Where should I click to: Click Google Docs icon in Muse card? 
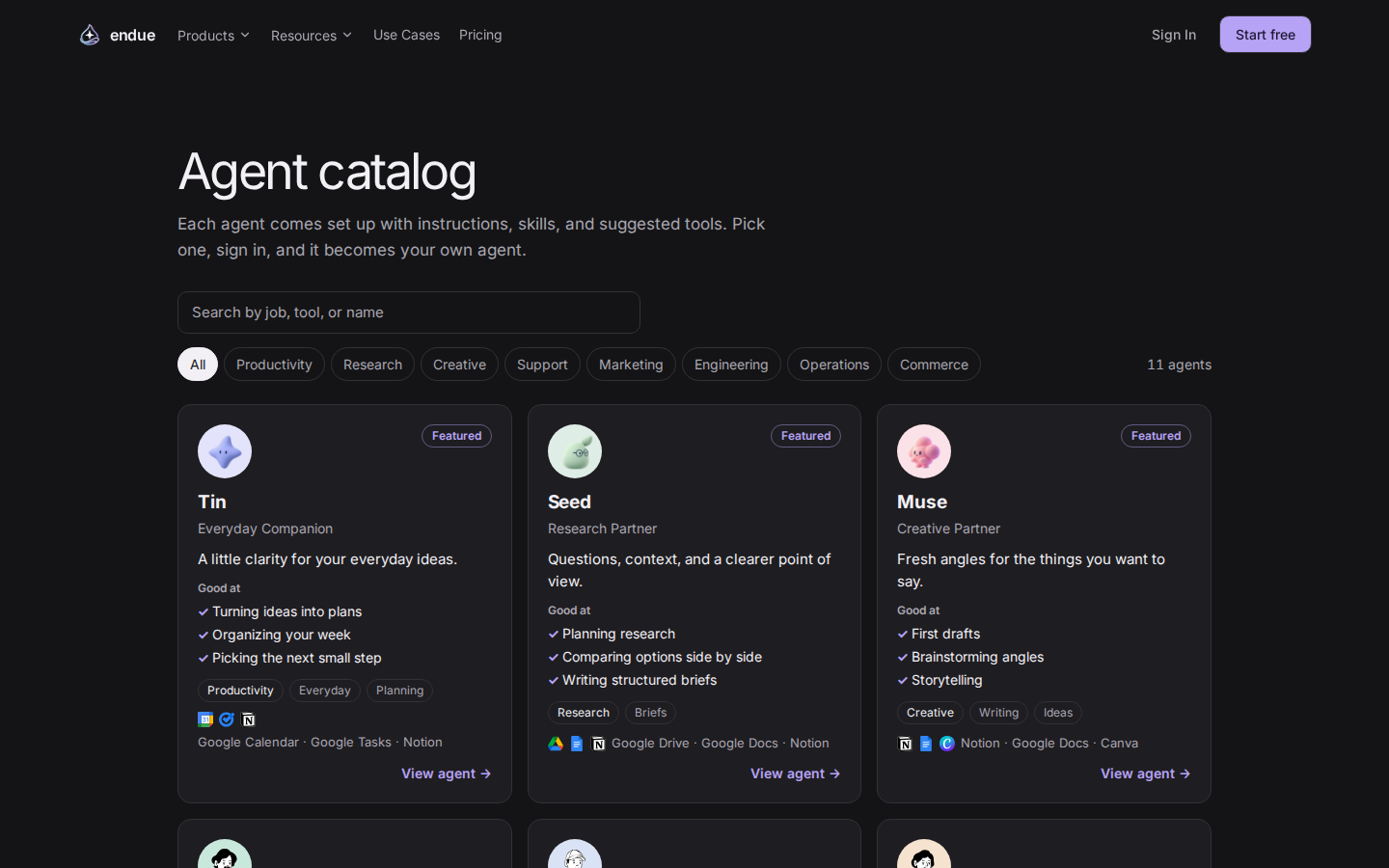click(x=926, y=744)
